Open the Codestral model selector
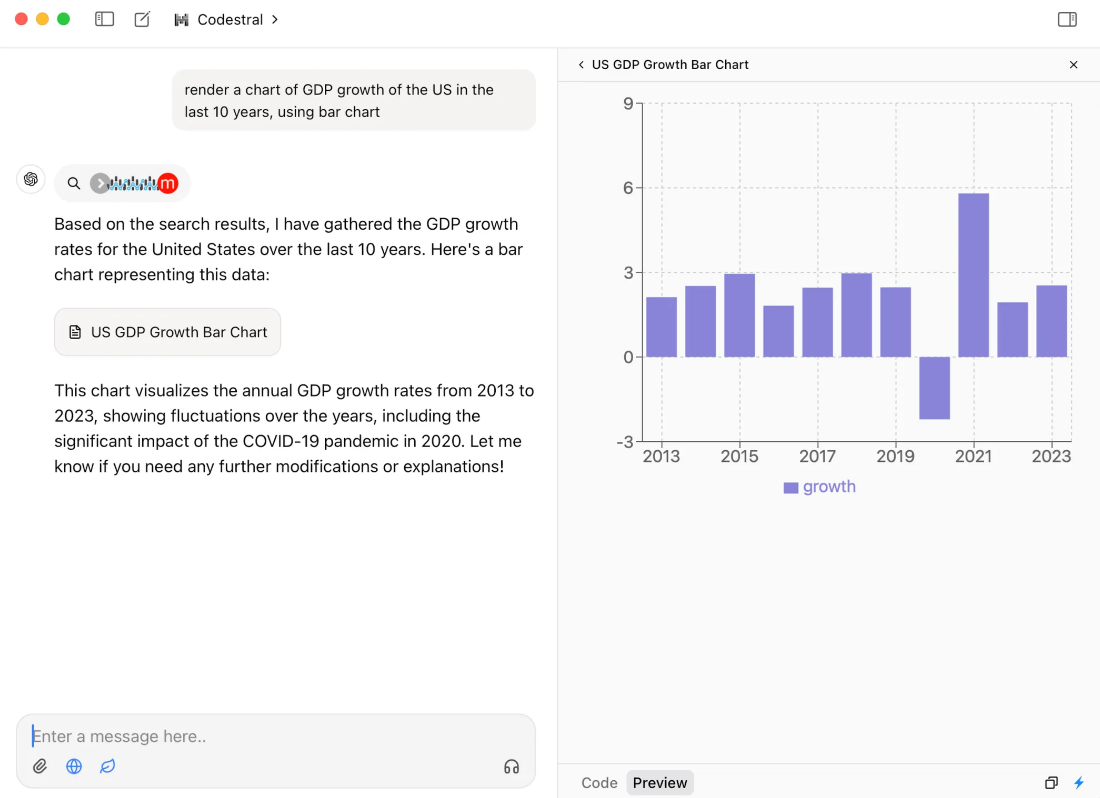Screen dimensions: 1100x798 pyautogui.click(x=226, y=20)
